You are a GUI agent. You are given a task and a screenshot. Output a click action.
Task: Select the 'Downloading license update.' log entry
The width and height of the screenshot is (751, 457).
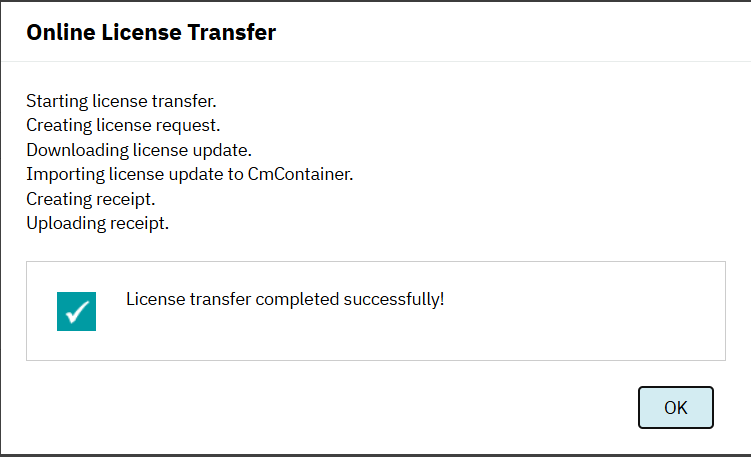click(x=139, y=150)
